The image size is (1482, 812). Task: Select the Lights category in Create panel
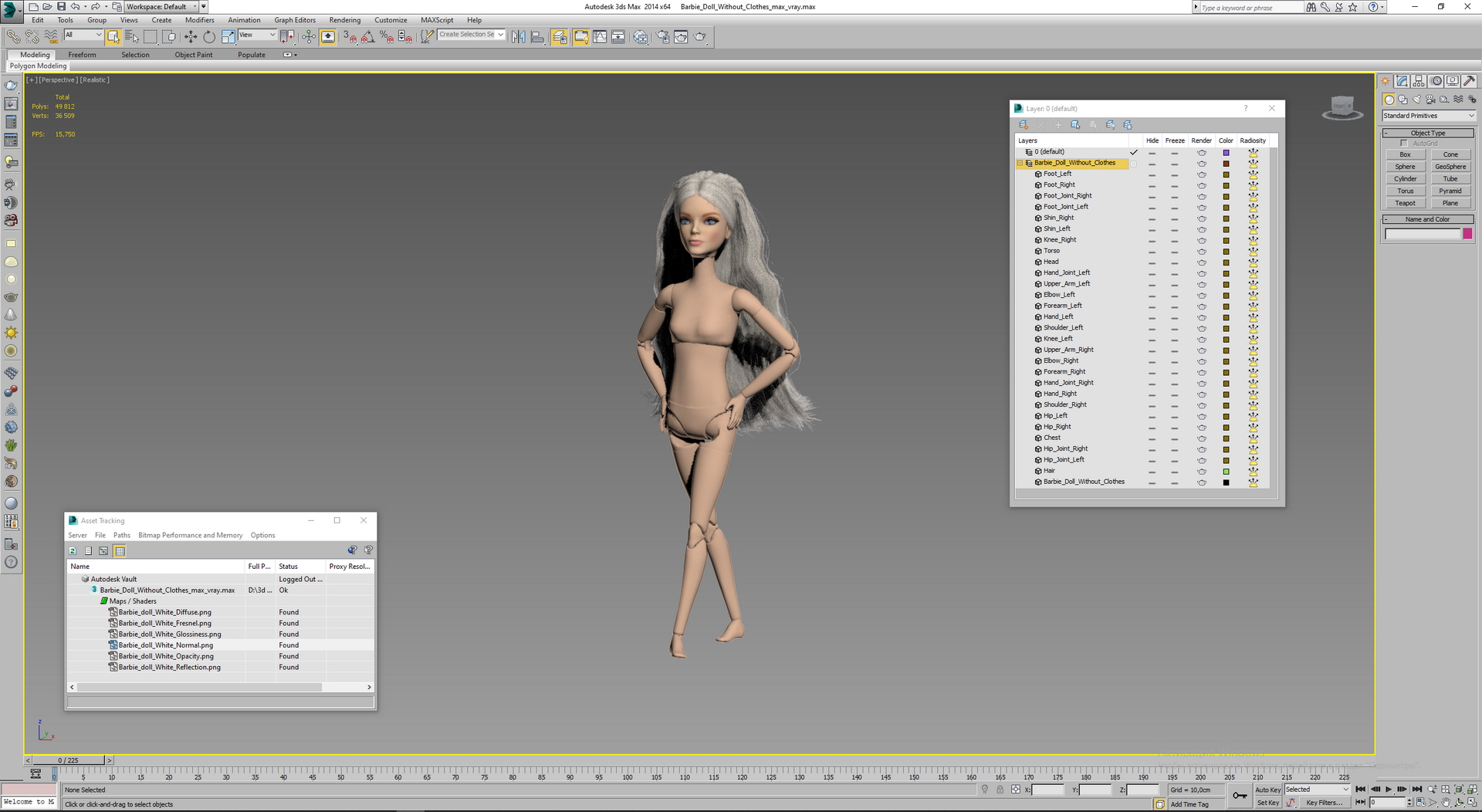point(1416,100)
